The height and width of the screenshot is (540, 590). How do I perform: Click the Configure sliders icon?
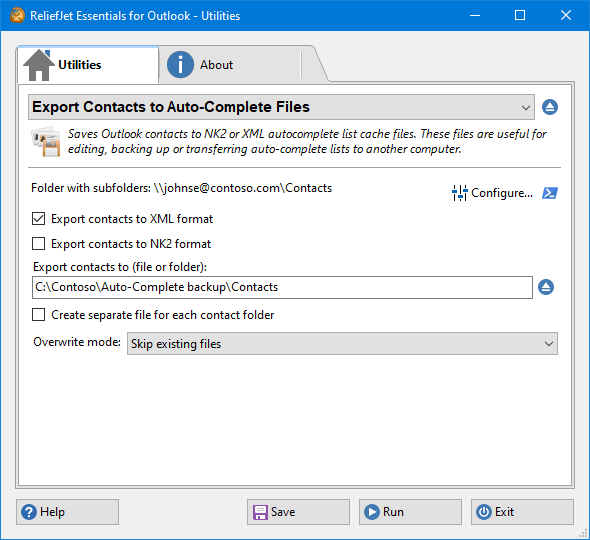(x=459, y=193)
